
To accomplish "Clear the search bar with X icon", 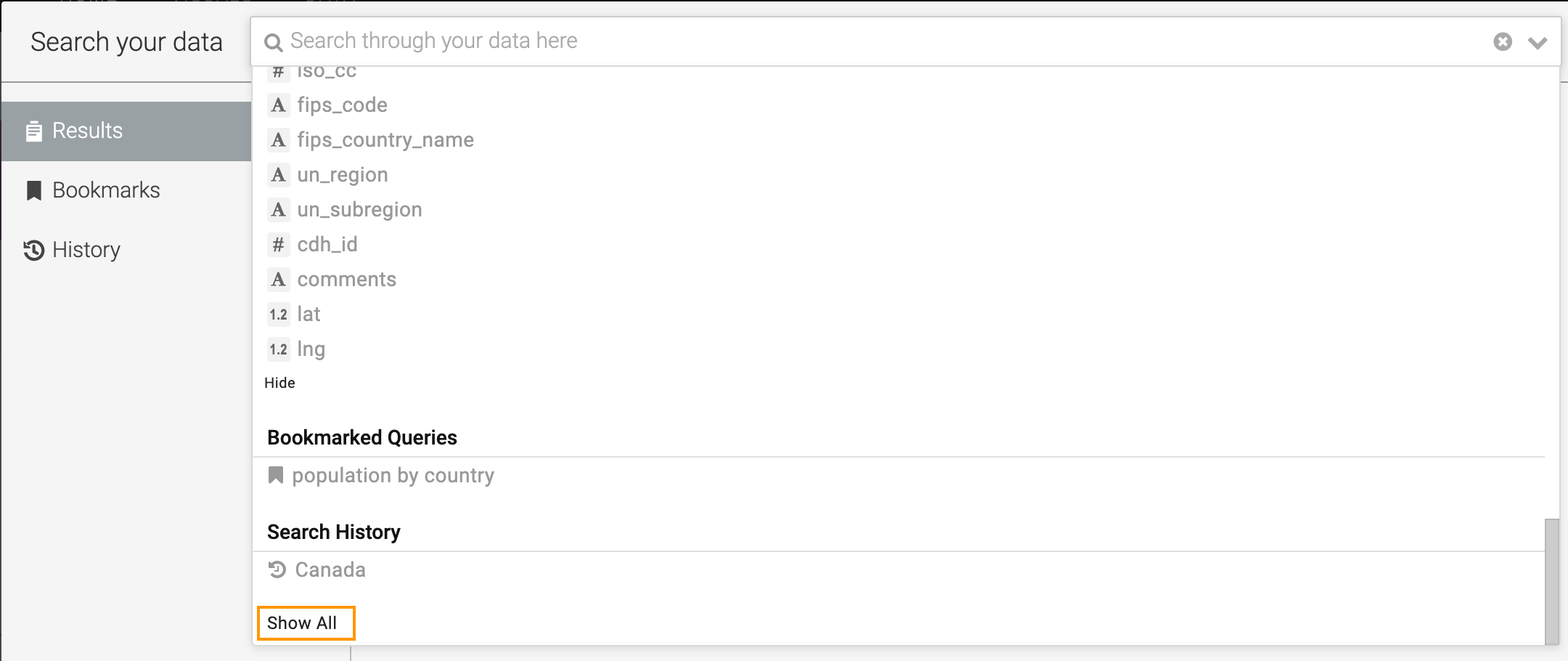I will (1503, 42).
